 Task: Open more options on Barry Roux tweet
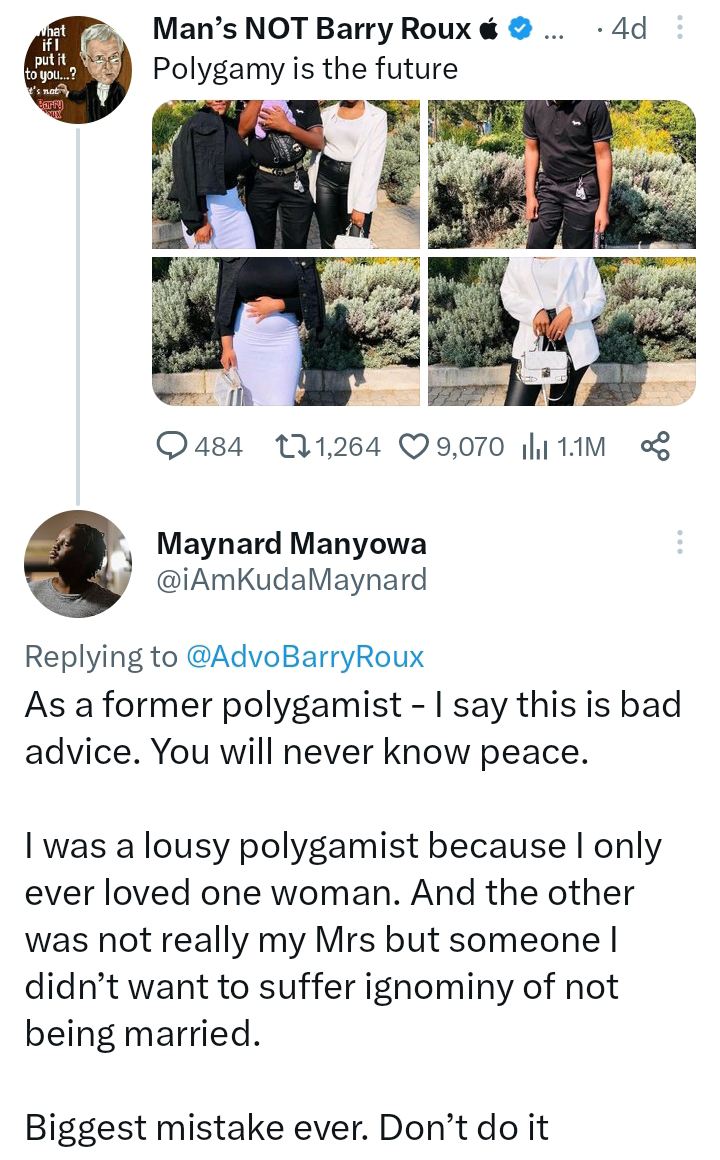point(681,30)
